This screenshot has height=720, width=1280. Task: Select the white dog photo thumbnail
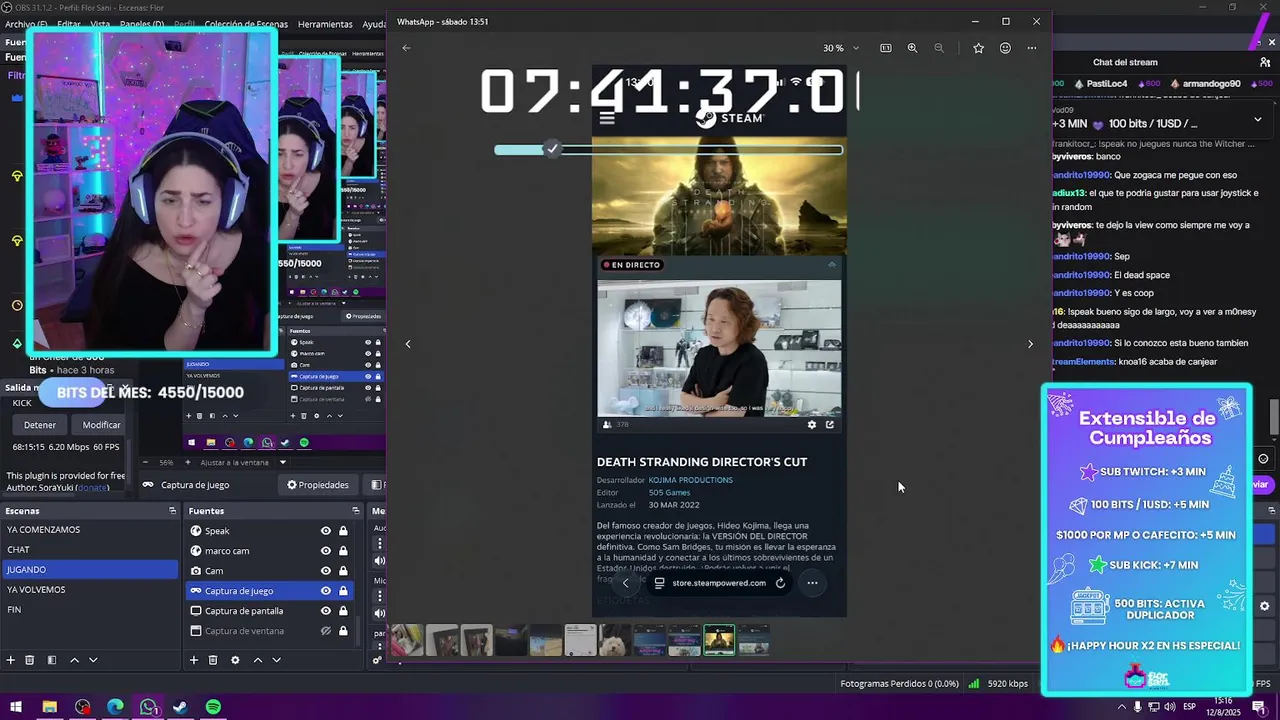pyautogui.click(x=615, y=640)
